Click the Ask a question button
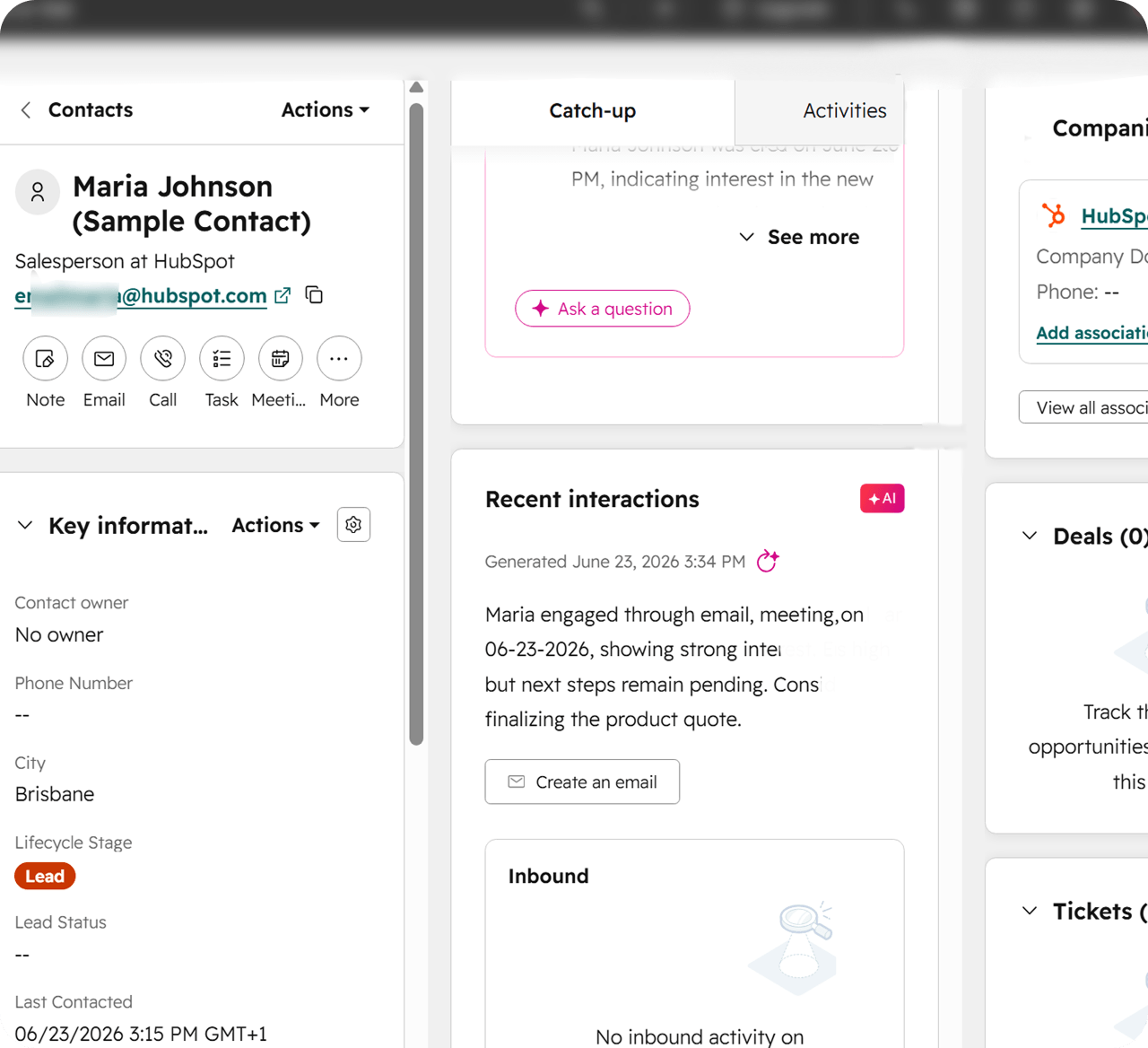The width and height of the screenshot is (1148, 1048). [x=602, y=309]
